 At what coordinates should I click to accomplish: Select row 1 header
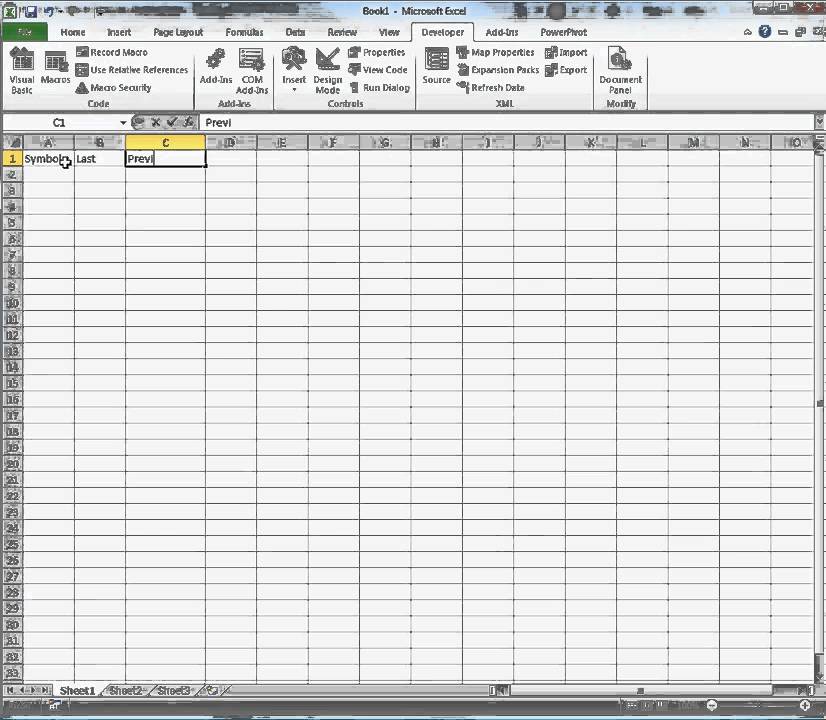tap(13, 159)
